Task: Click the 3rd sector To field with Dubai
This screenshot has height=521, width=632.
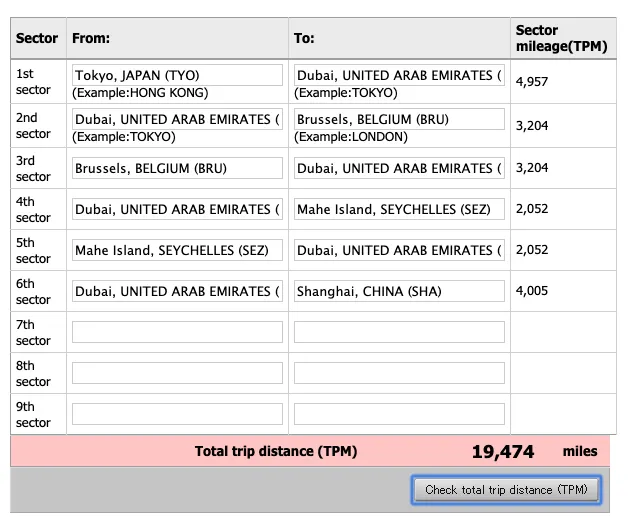Action: (x=399, y=169)
